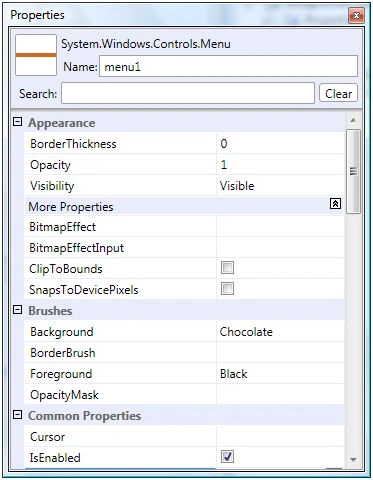Click the Menu control preview thumbnail
373x480 pixels.
(x=36, y=55)
